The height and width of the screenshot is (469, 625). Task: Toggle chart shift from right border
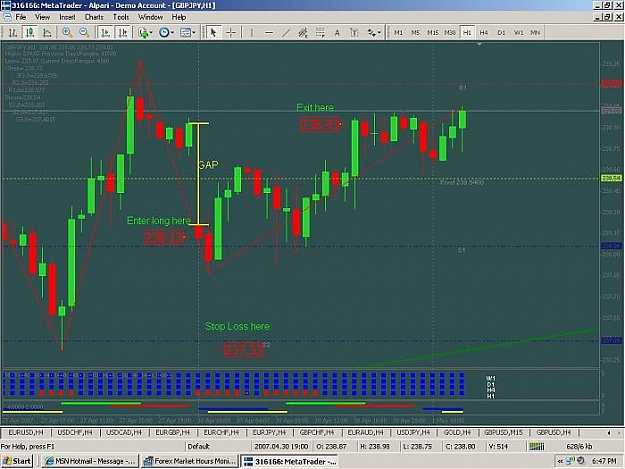123,33
